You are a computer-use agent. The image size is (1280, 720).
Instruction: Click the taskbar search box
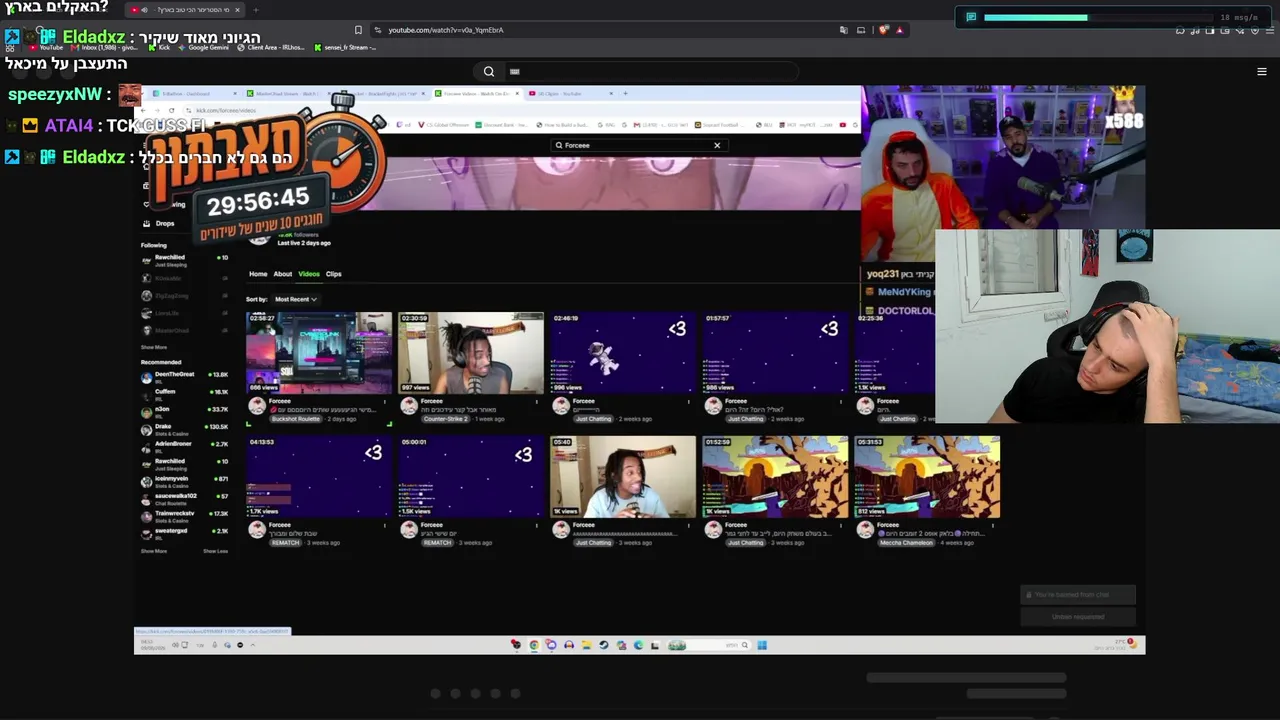point(708,645)
